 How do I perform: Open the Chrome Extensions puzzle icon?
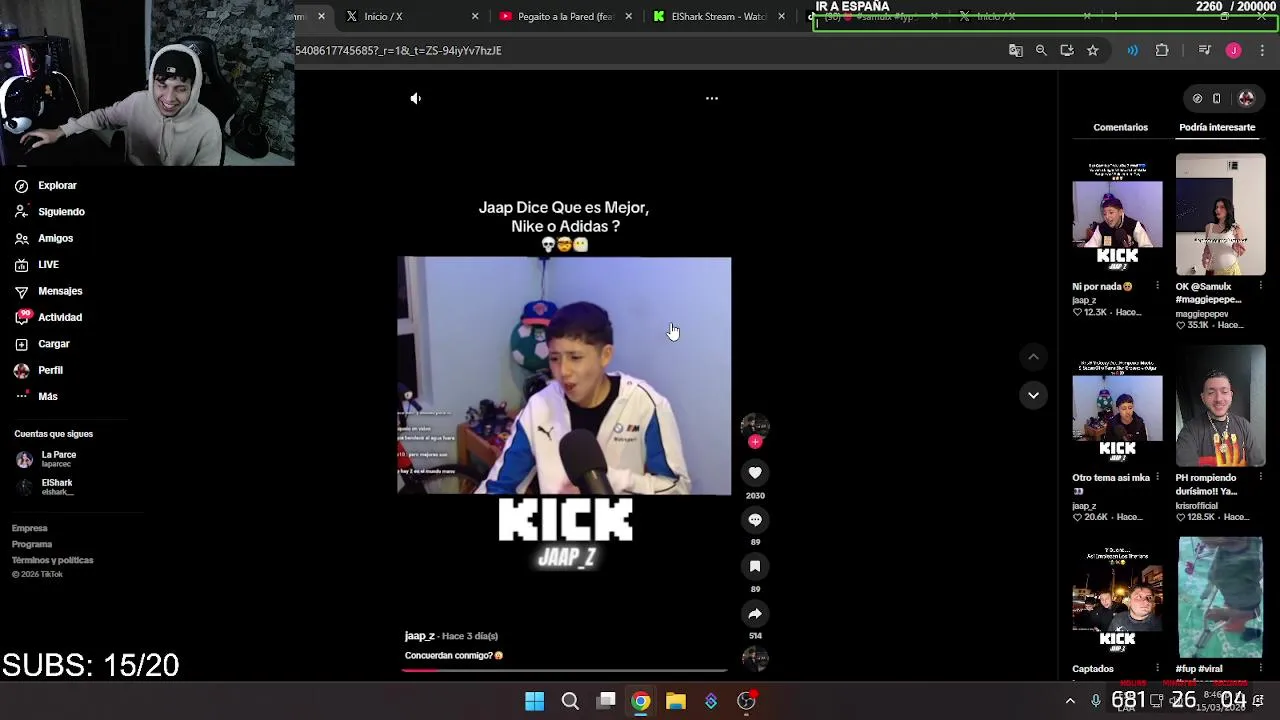click(x=1162, y=50)
